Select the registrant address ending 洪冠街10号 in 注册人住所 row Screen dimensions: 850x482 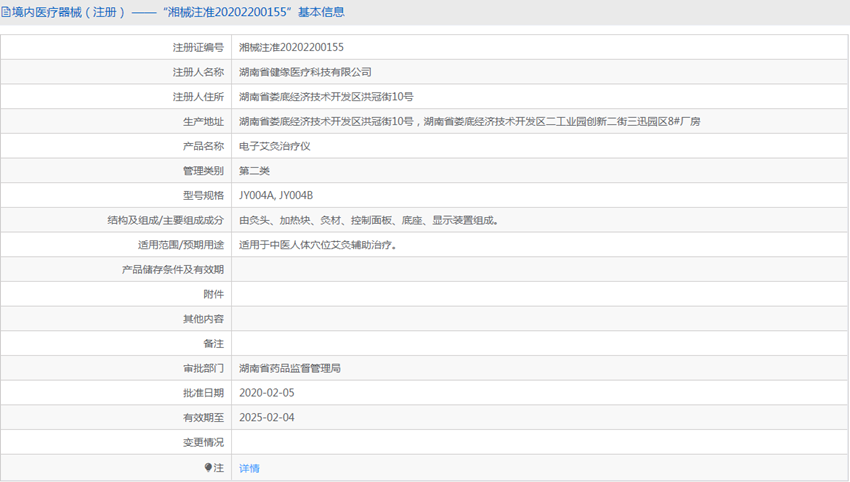(x=326, y=97)
